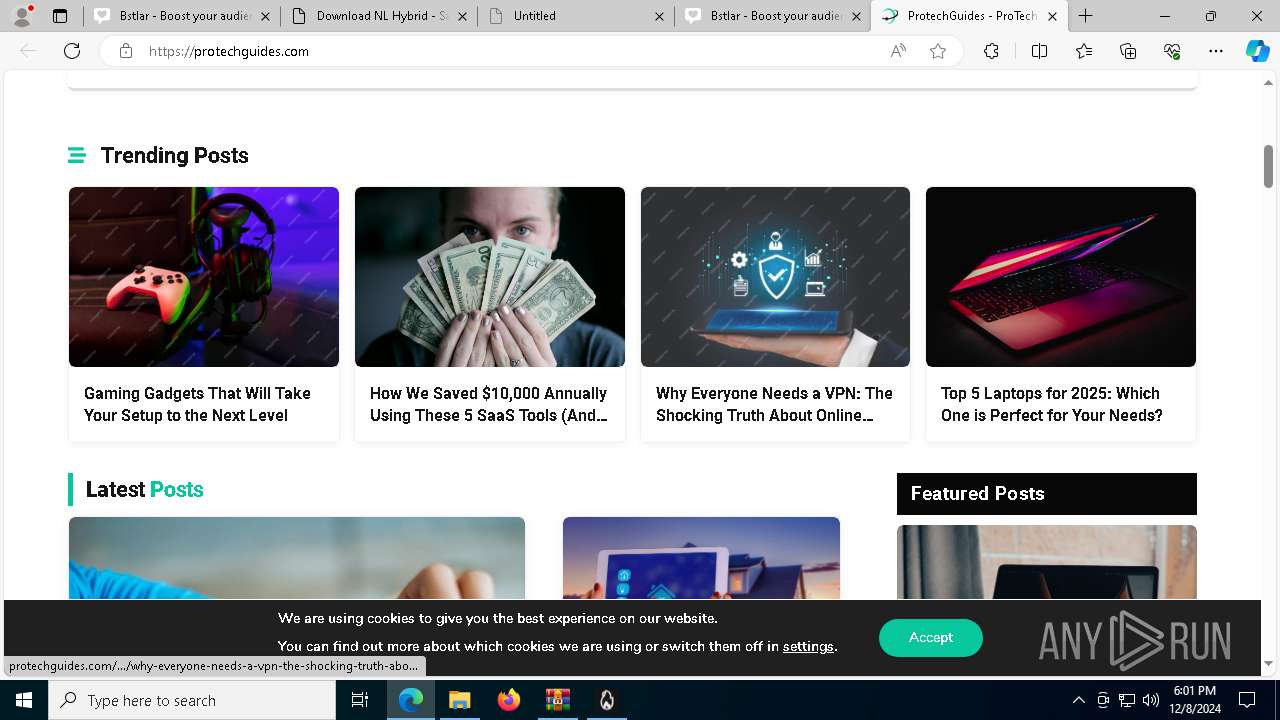Screen dimensions: 1280x720
Task: Close the ProtechGuides tab
Action: tap(1052, 16)
